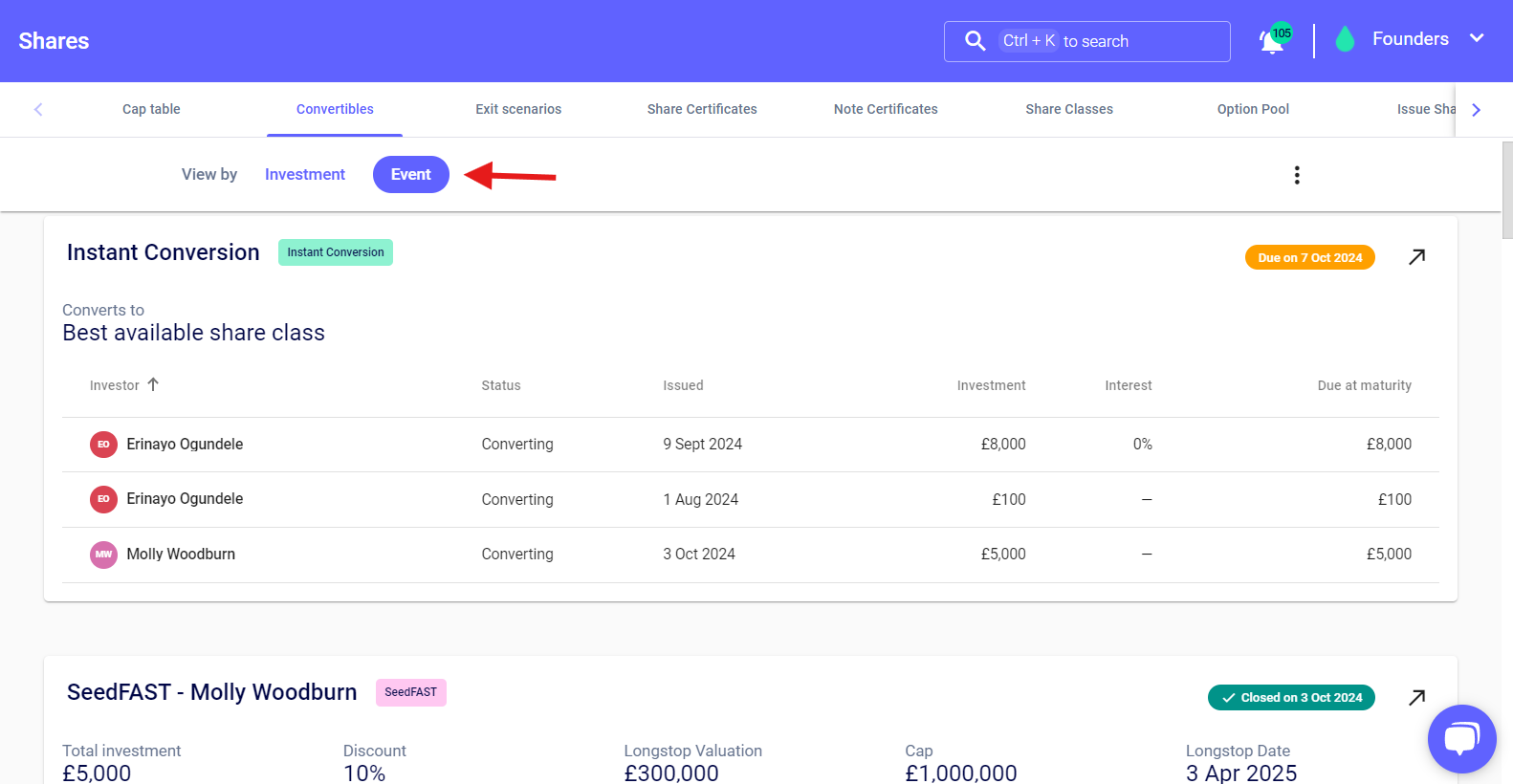The image size is (1513, 784).
Task: Sort by Investor column arrow
Action: (153, 384)
